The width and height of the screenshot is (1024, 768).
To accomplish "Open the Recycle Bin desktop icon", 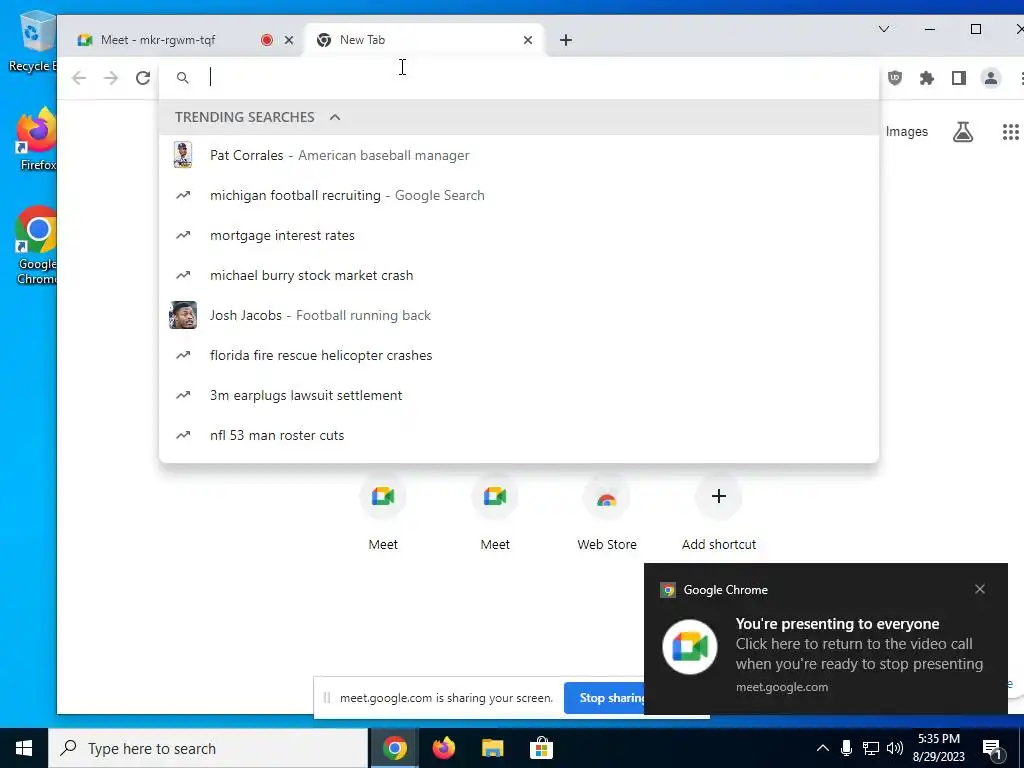I will pos(31,41).
